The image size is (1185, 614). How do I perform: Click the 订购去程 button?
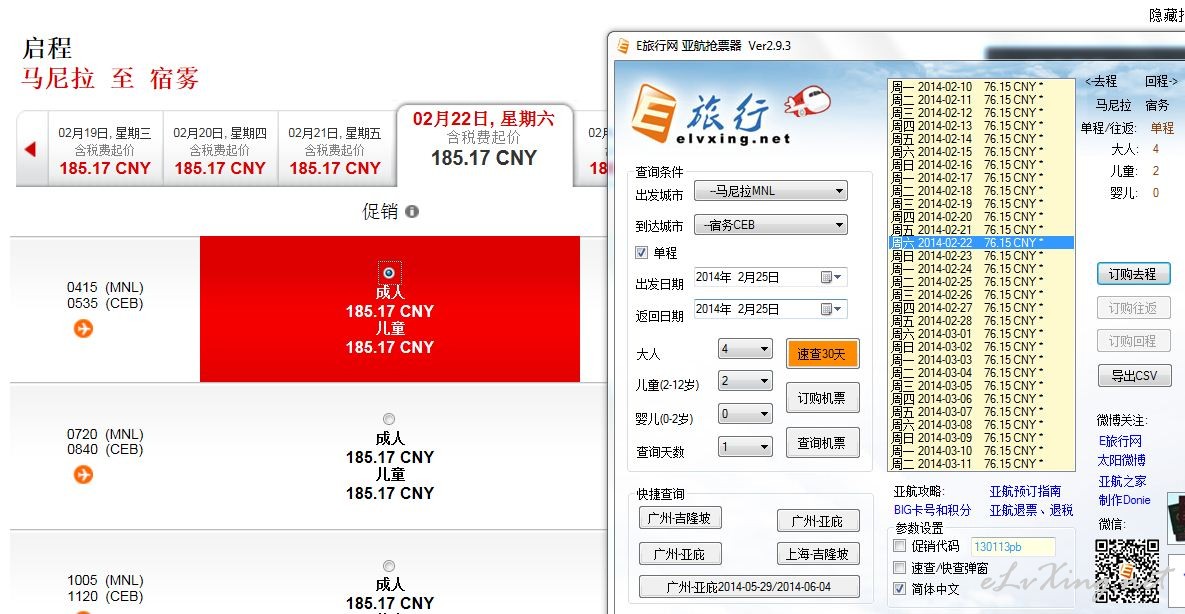point(1134,274)
